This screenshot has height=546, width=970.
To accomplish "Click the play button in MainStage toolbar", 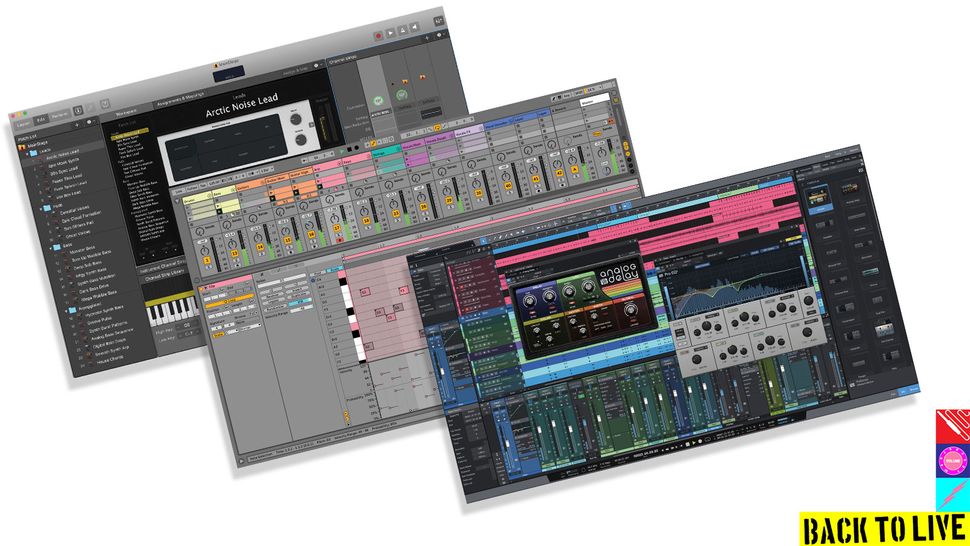I will [x=390, y=33].
